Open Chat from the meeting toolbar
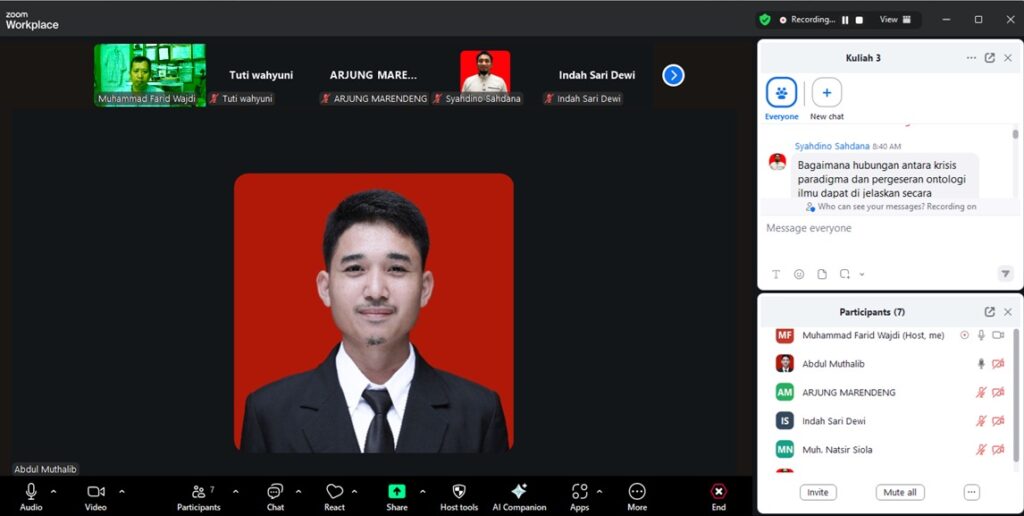Image resolution: width=1024 pixels, height=516 pixels. (275, 497)
